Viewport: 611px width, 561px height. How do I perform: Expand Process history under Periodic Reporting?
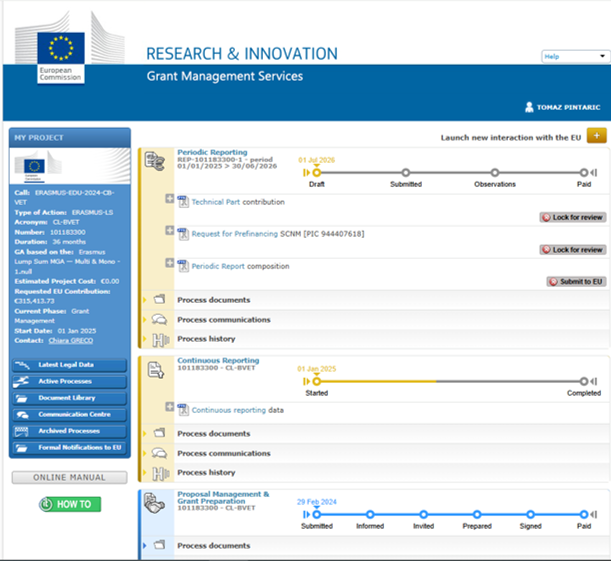pos(145,339)
